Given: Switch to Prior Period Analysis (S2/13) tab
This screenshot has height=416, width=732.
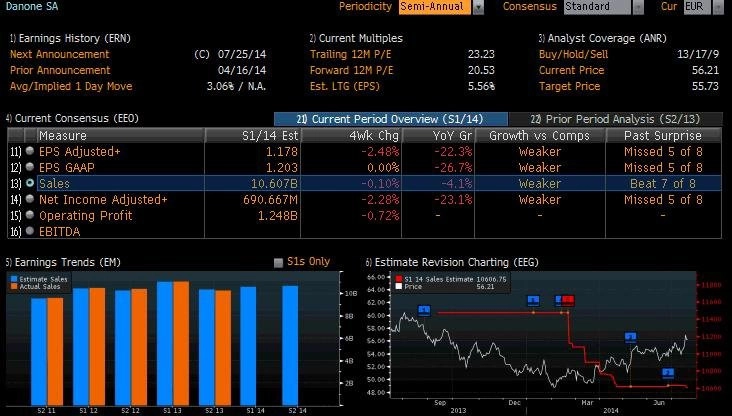Looking at the screenshot, I should (616, 119).
